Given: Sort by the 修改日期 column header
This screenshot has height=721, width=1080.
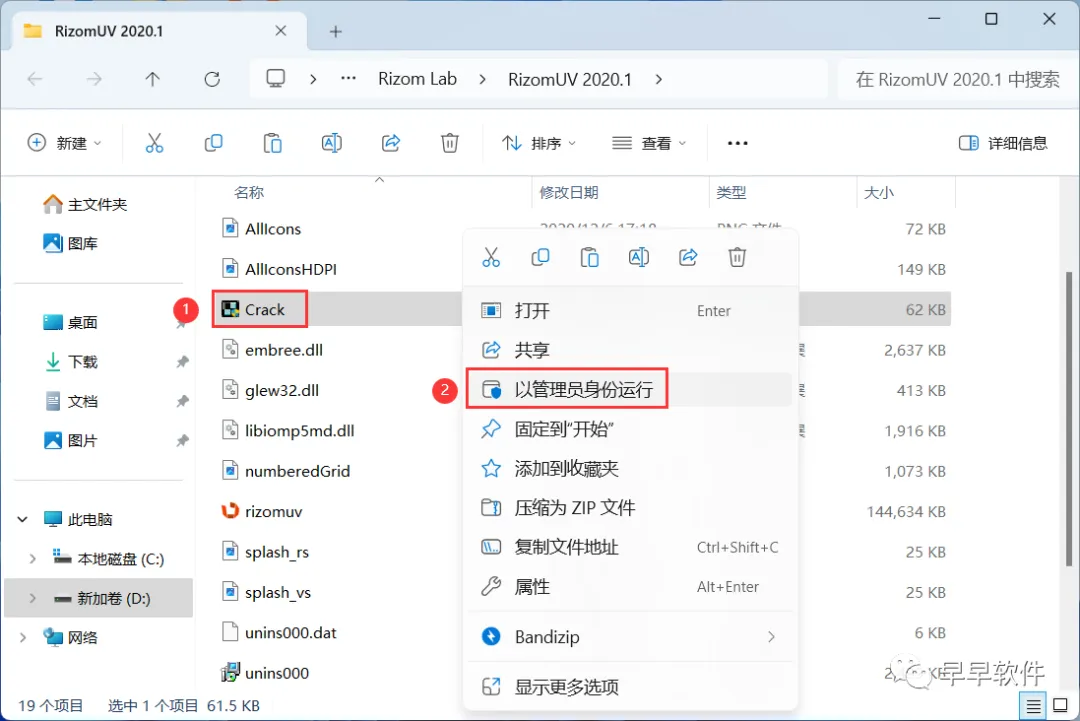Looking at the screenshot, I should (568, 192).
